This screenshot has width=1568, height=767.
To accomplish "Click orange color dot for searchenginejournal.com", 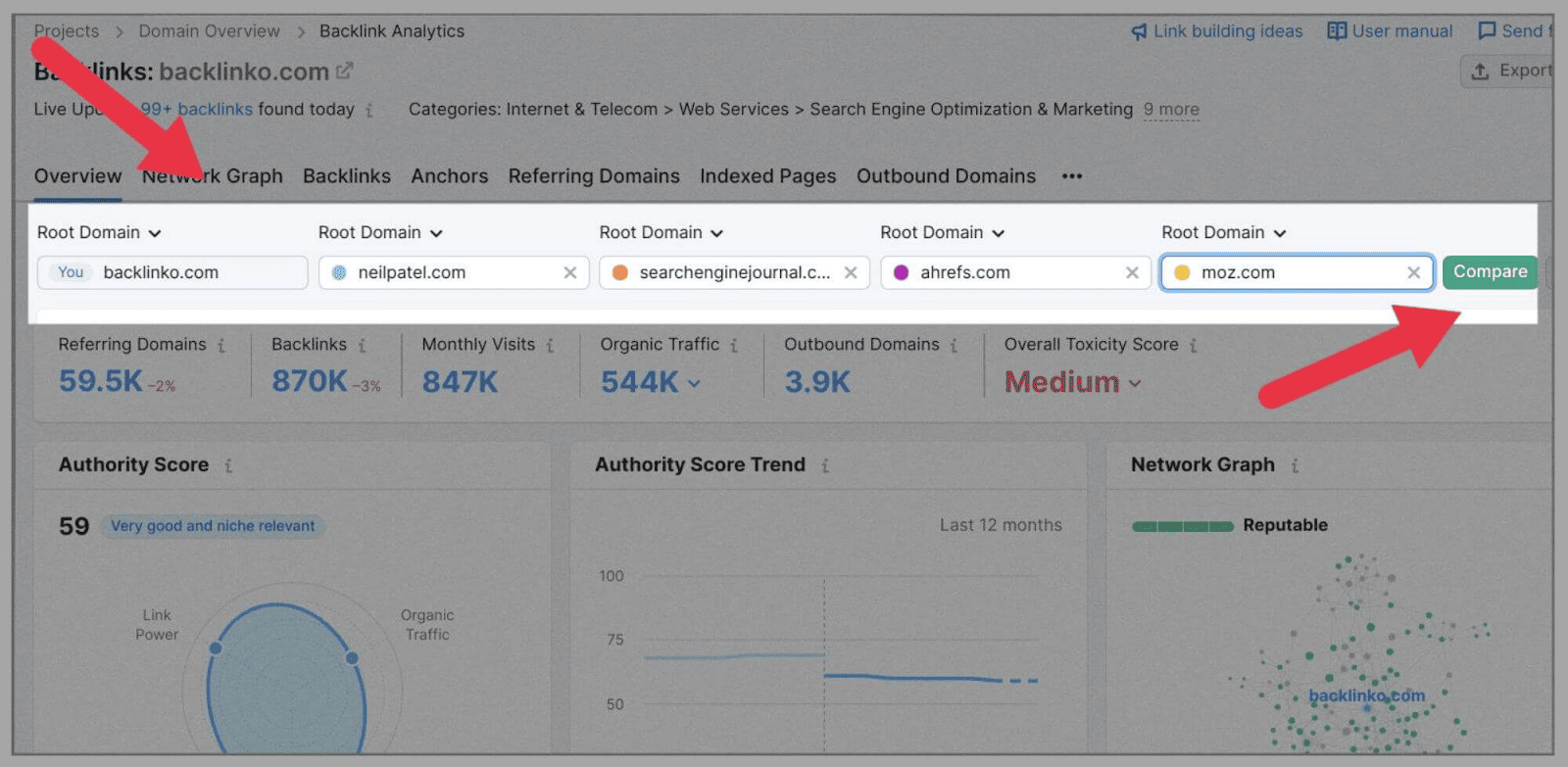I will (x=619, y=273).
